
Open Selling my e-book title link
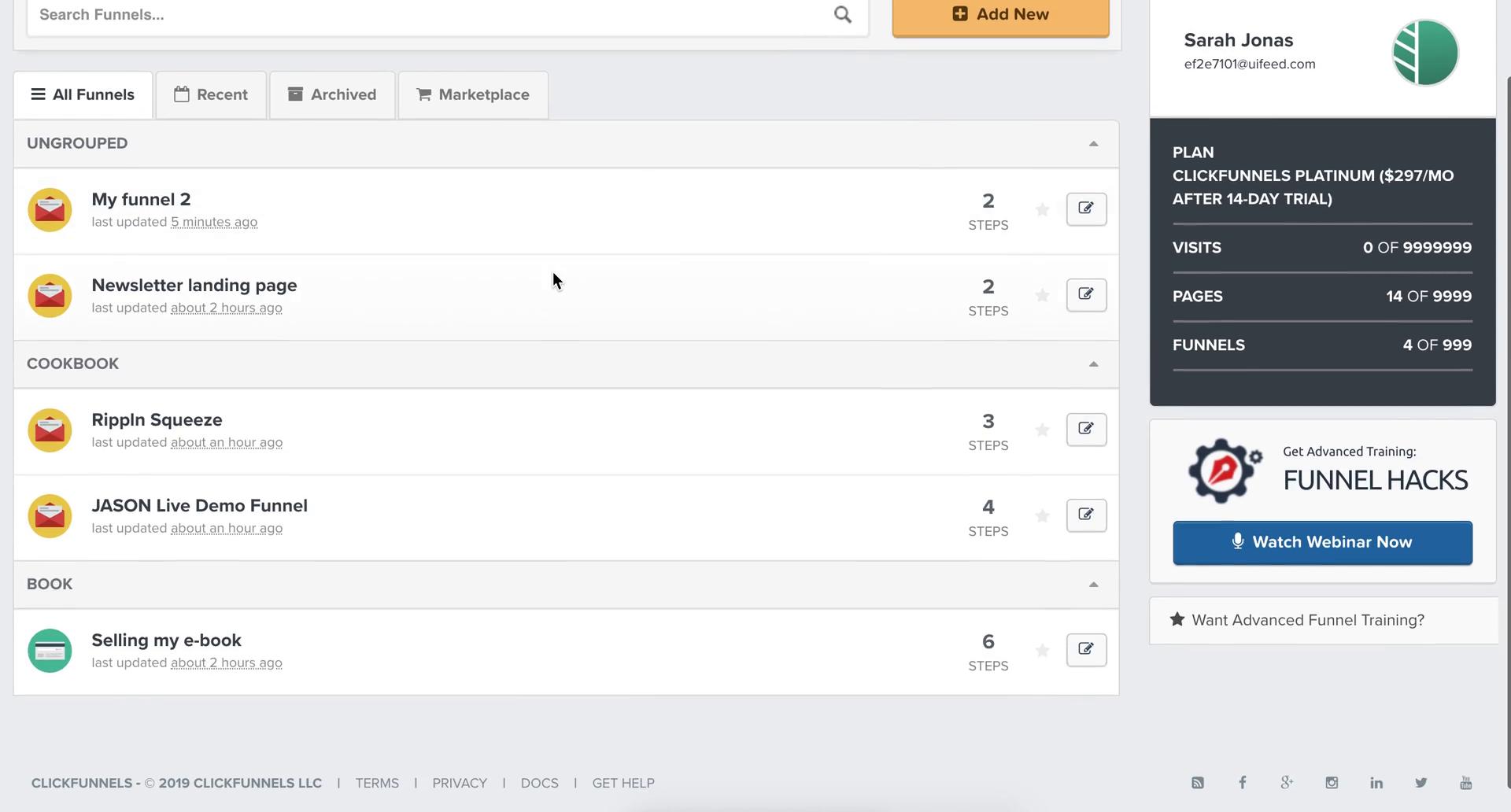[x=166, y=640]
